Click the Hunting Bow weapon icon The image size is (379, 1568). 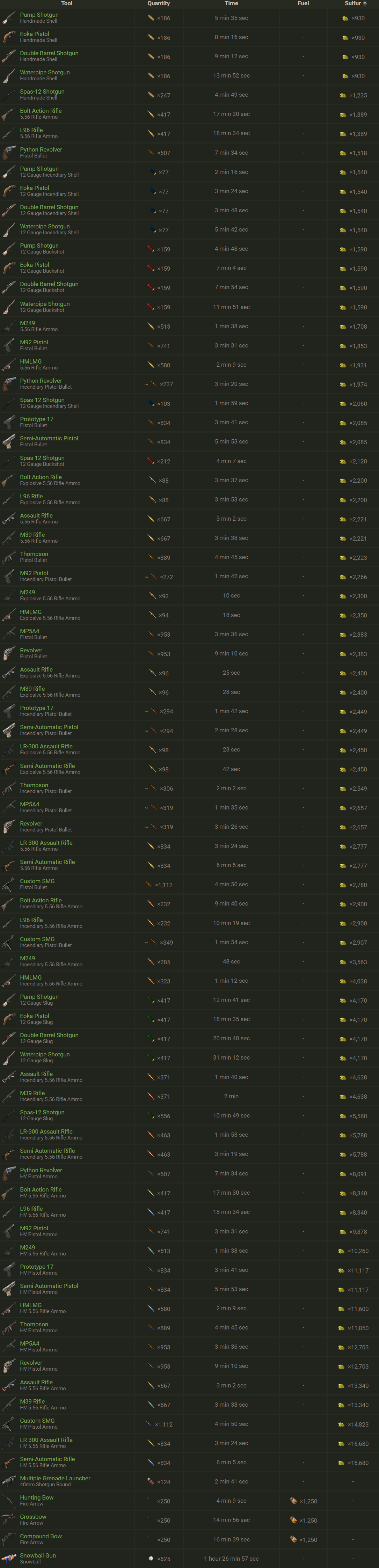(x=8, y=1501)
